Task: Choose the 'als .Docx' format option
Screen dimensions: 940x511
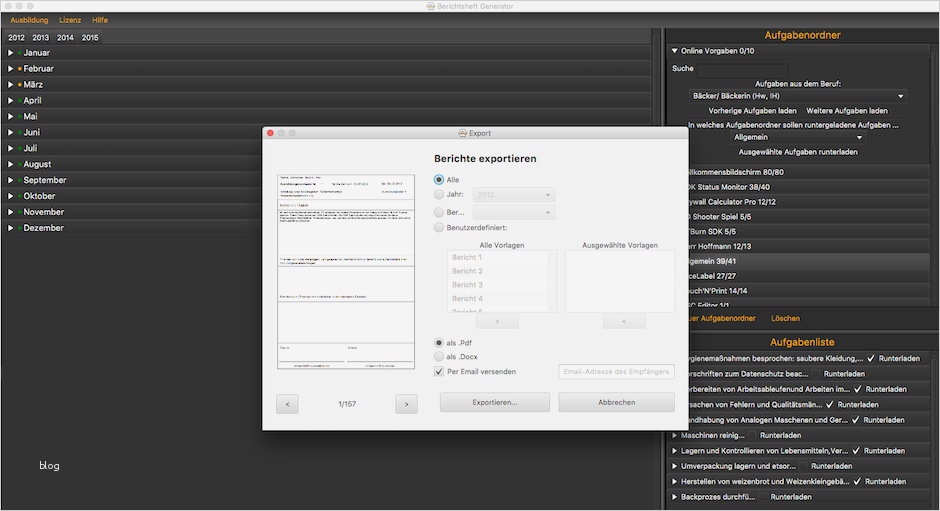Action: tap(440, 356)
